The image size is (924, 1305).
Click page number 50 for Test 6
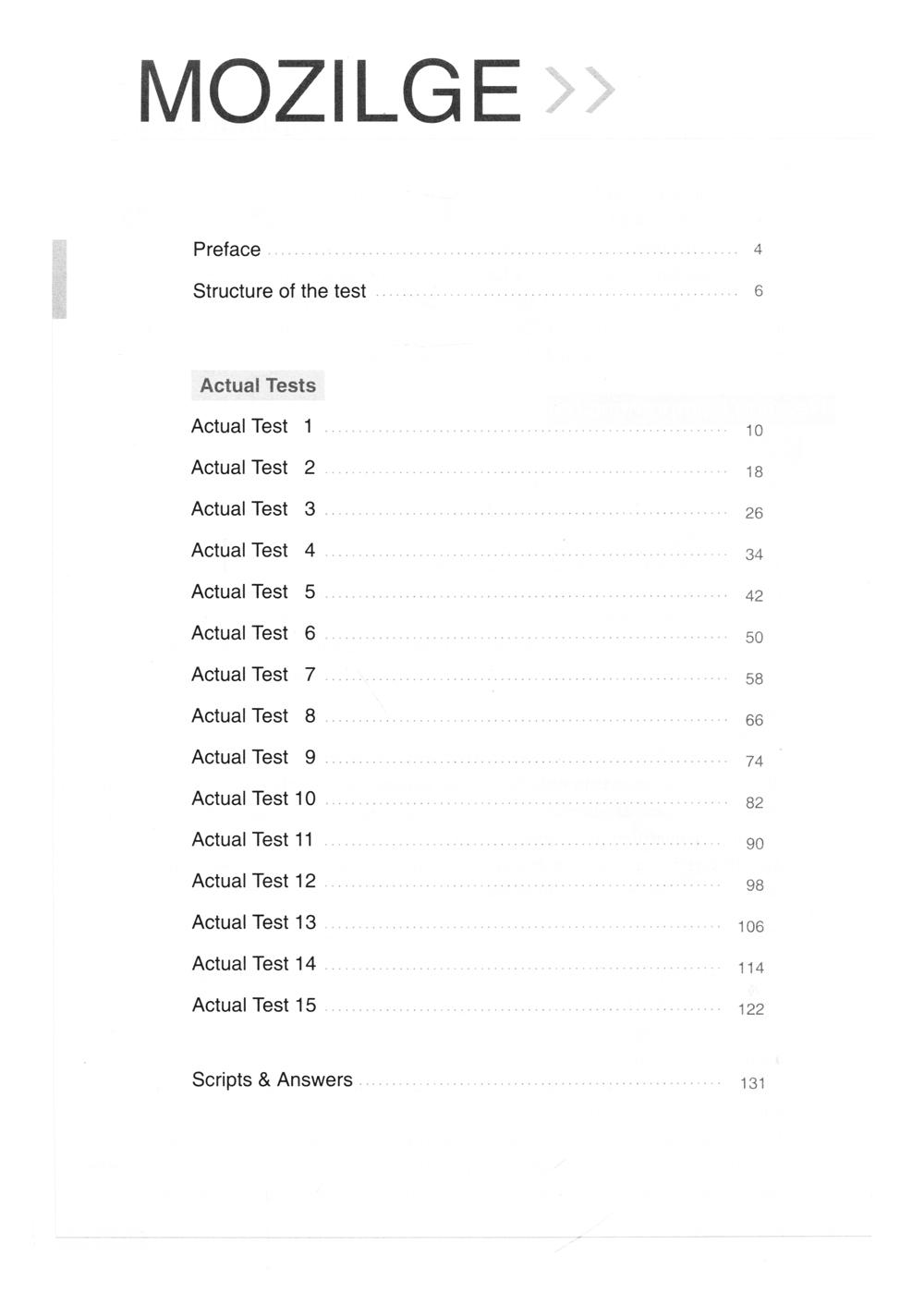754,637
